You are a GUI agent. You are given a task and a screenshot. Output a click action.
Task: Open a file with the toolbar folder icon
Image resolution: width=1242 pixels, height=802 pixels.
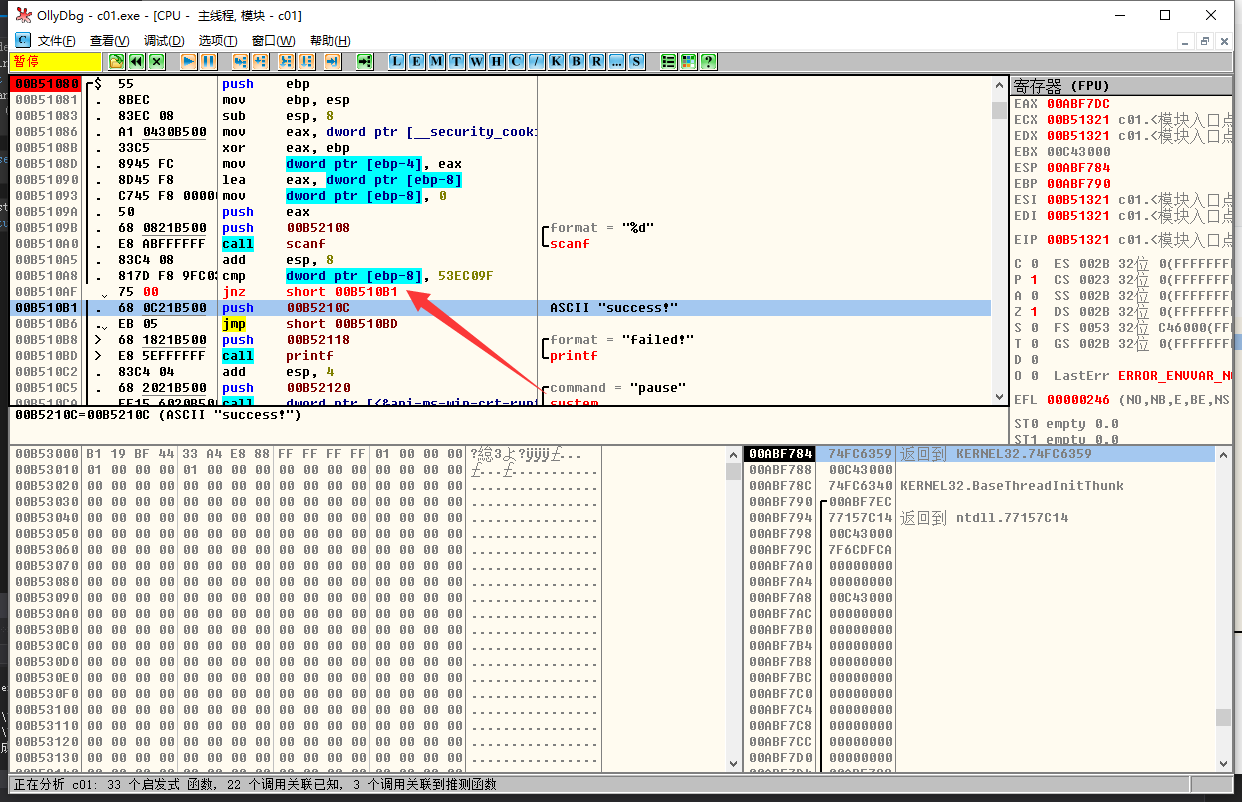116,61
